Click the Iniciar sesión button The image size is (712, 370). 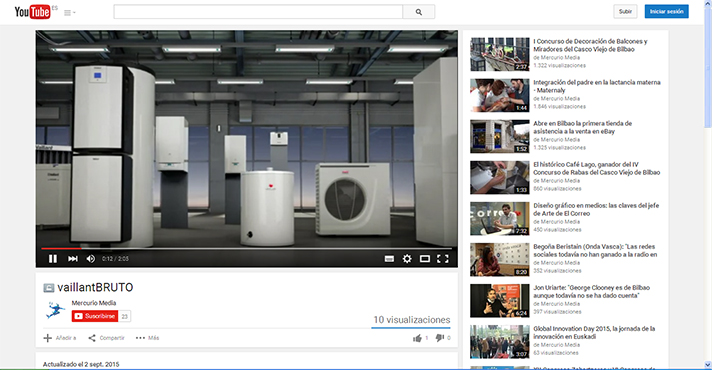click(666, 11)
